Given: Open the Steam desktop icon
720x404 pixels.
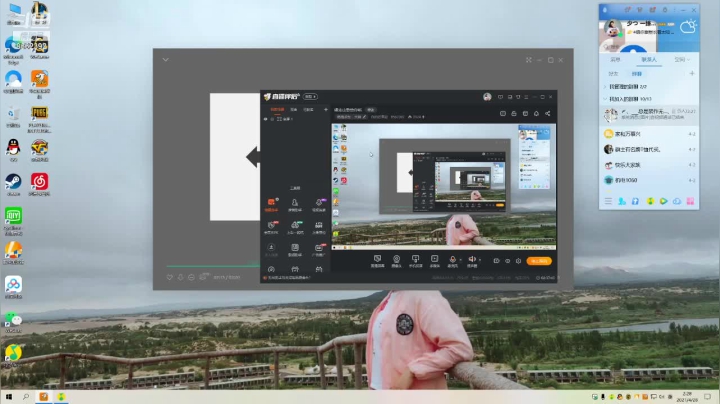Looking at the screenshot, I should point(13,184).
